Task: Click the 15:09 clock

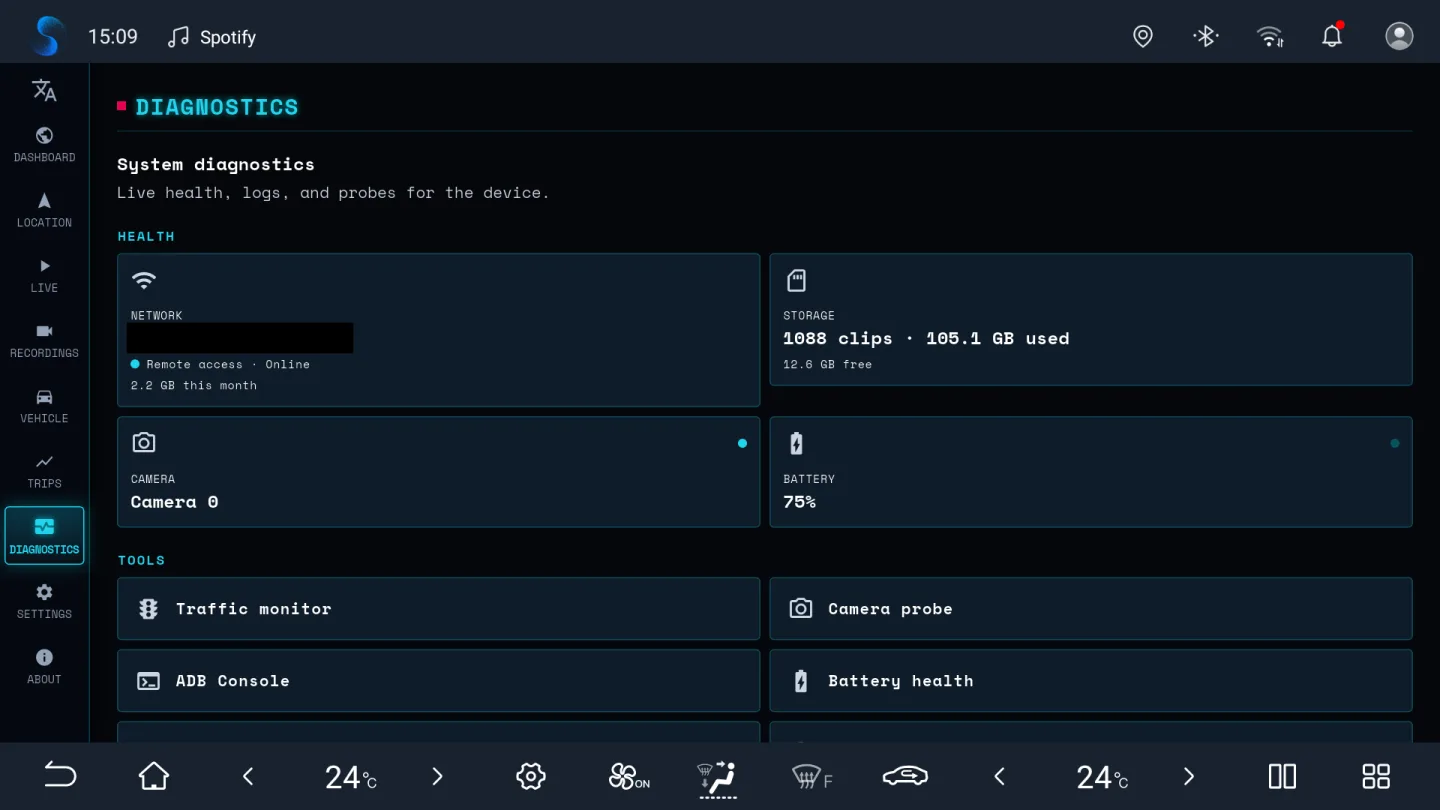Action: (113, 37)
